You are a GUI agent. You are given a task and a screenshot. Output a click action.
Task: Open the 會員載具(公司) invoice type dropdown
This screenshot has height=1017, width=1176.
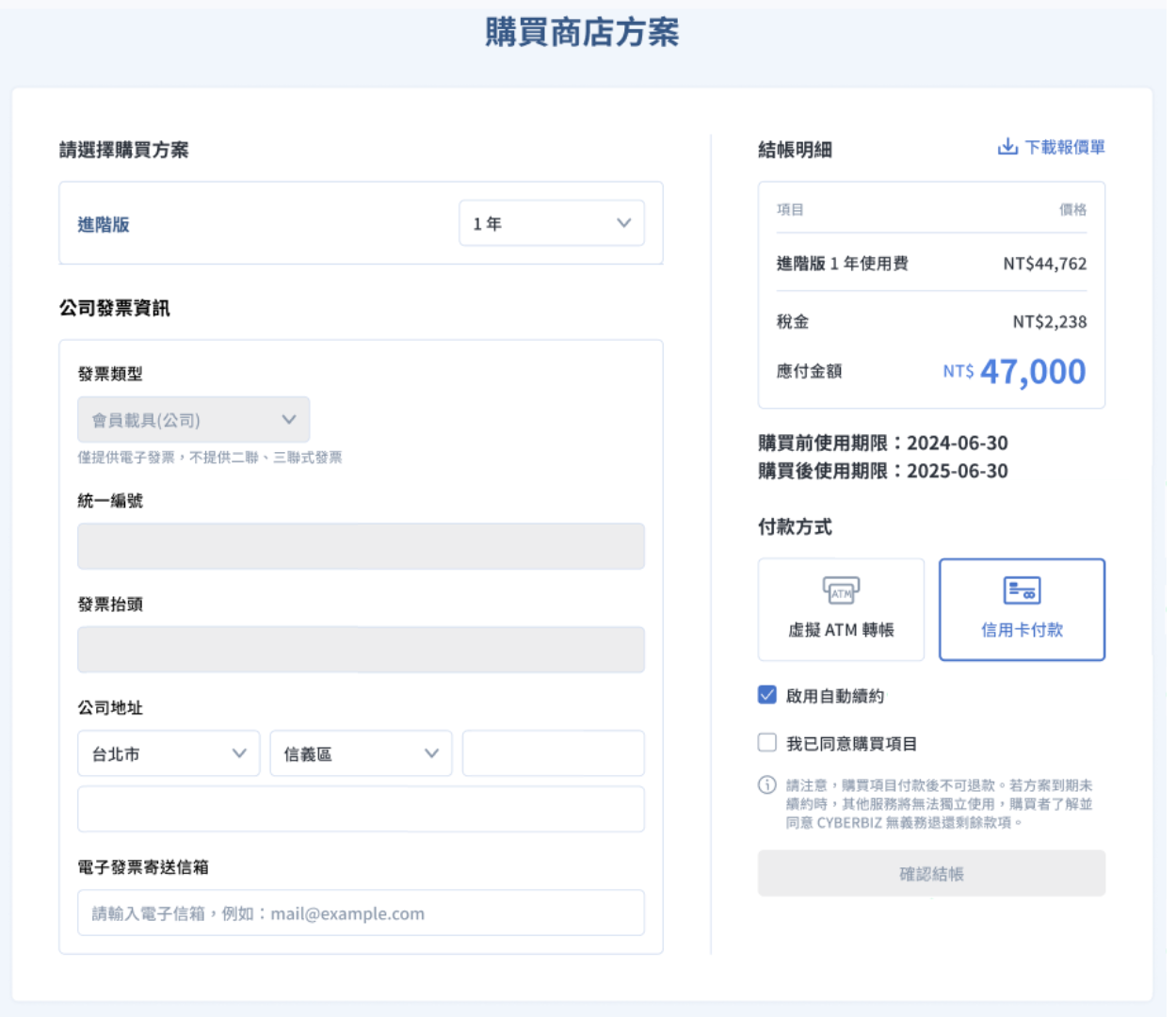pyautogui.click(x=193, y=420)
